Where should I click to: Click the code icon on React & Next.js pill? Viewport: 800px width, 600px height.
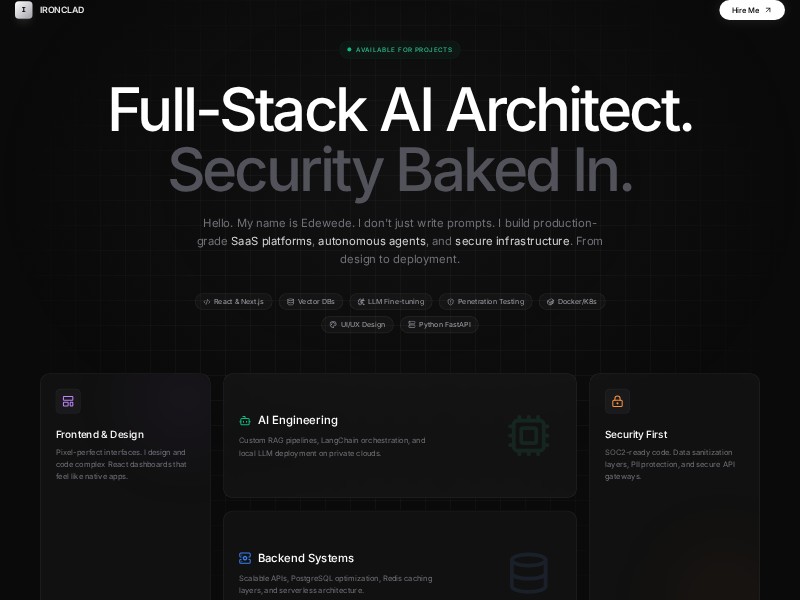pyautogui.click(x=207, y=301)
